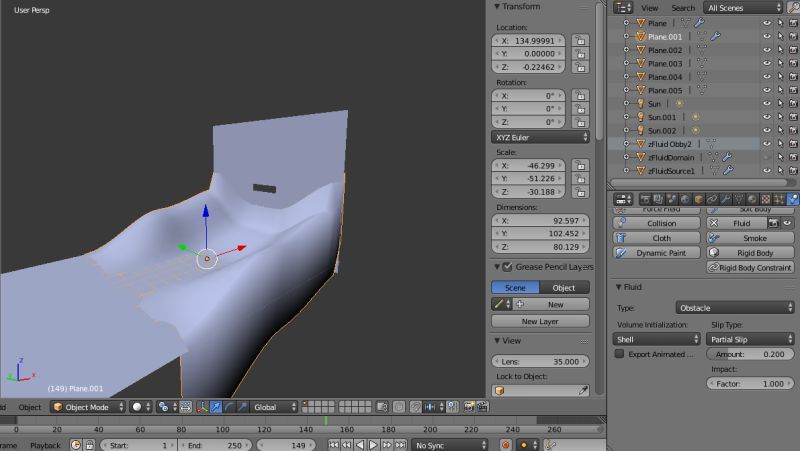Open the Material properties tab
Image resolution: width=800 pixels, height=451 pixels.
(752, 199)
